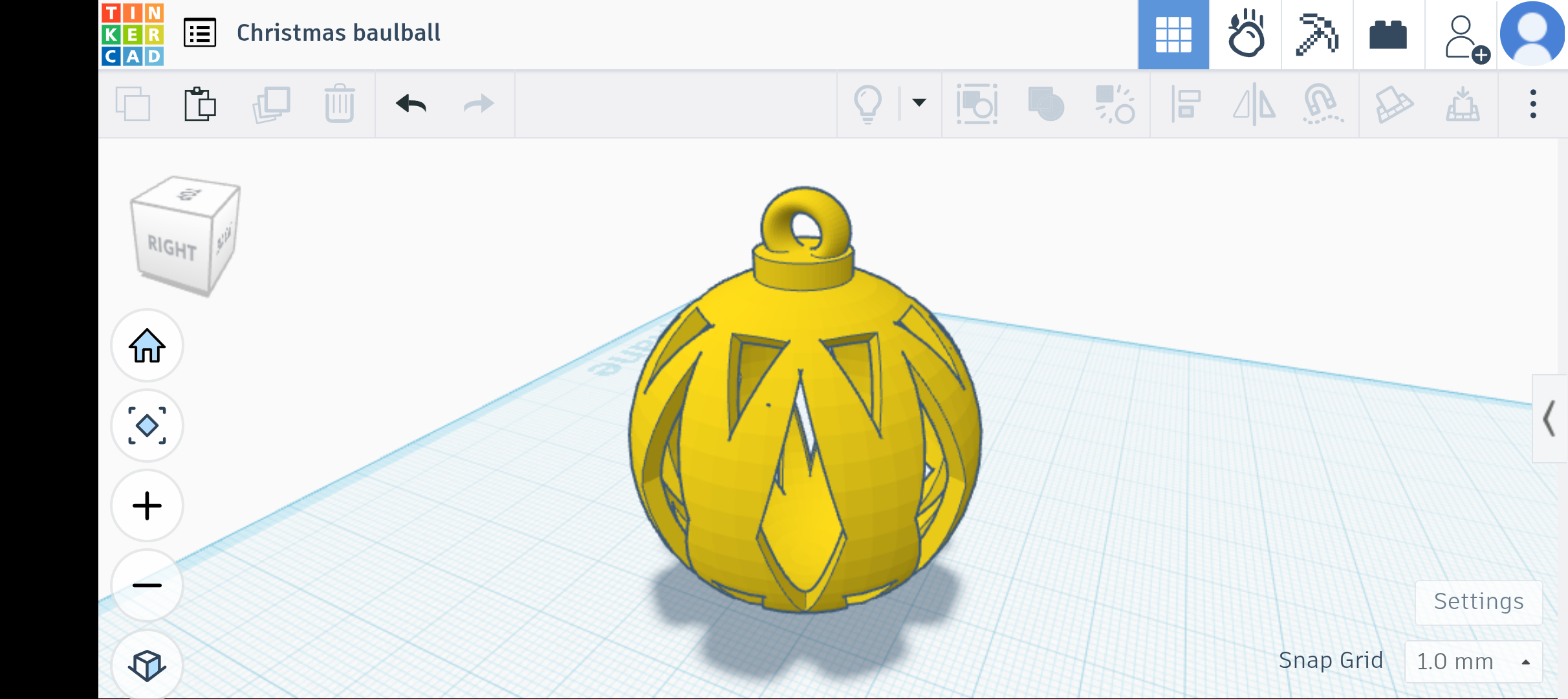Open the user profile avatar

[1532, 34]
